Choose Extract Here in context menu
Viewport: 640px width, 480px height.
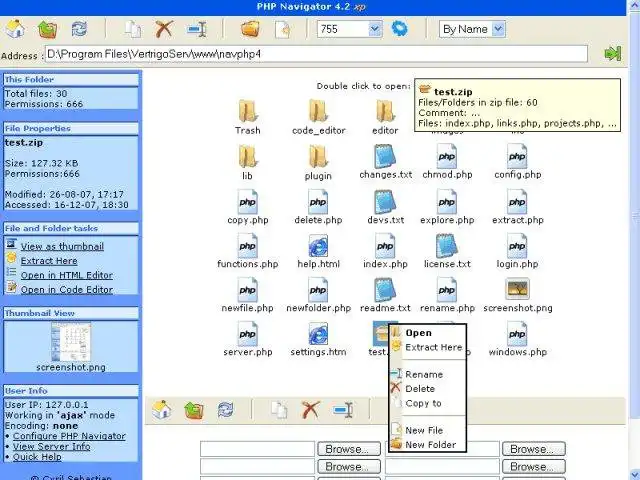coord(433,347)
